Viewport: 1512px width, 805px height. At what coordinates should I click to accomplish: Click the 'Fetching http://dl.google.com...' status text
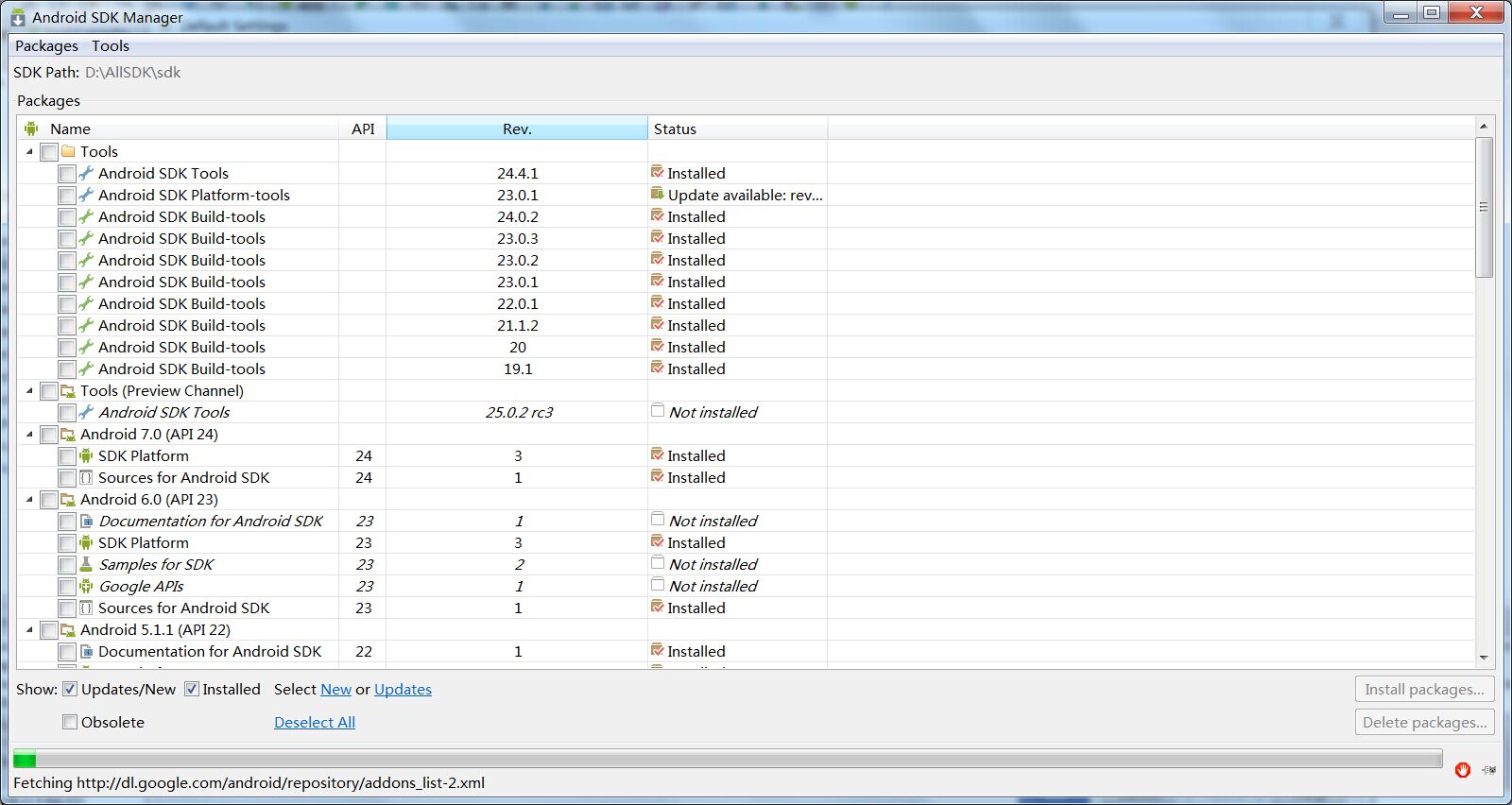coord(249,782)
